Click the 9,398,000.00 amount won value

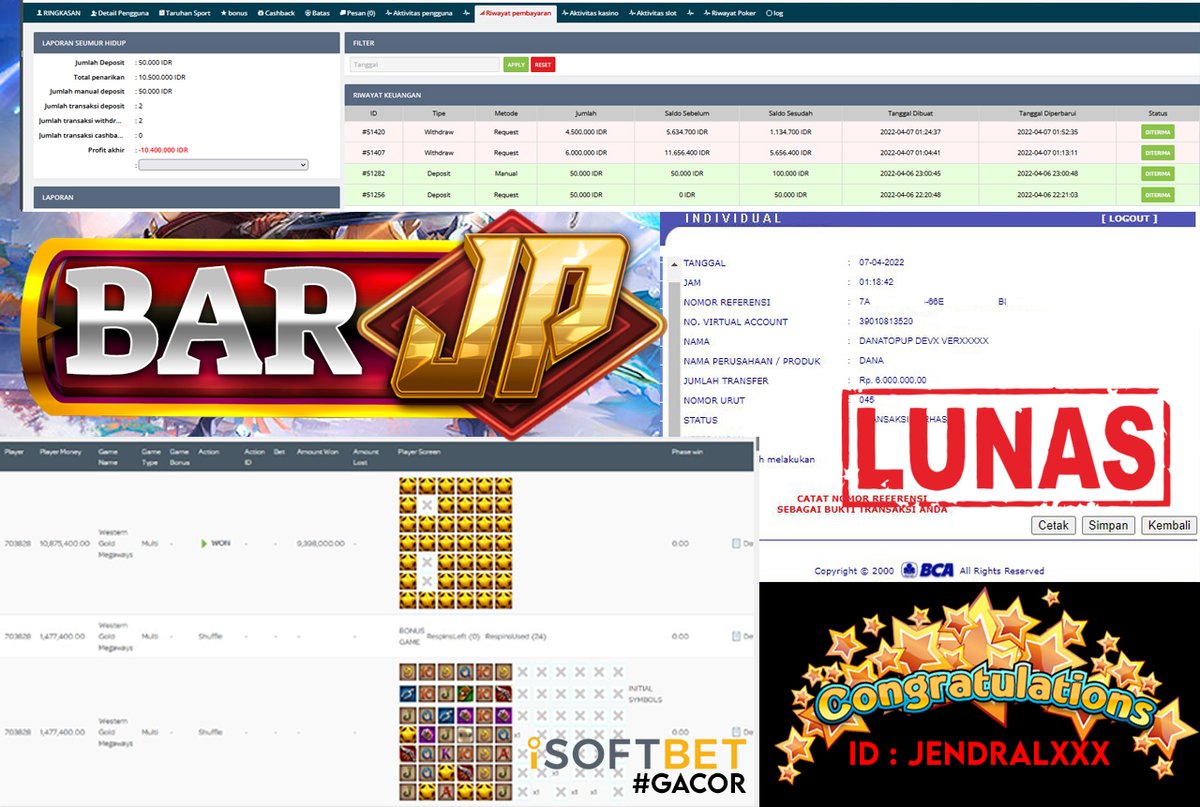(322, 543)
